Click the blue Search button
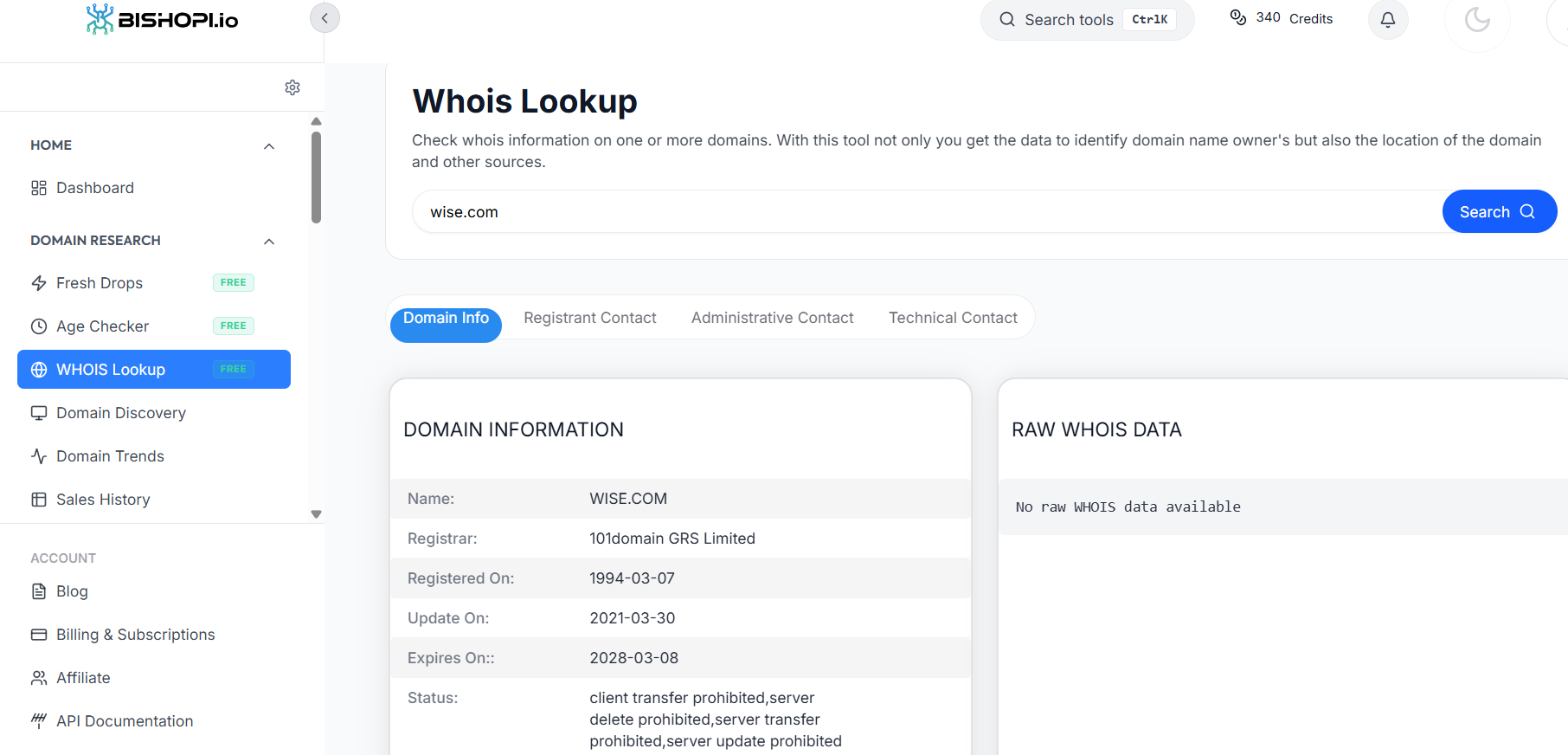This screenshot has width=1568, height=755. 1499,211
